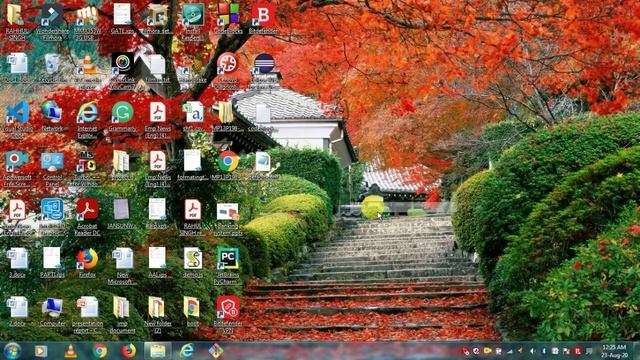Select the red Bitdefender B desktop icon
This screenshot has height=360, width=640.
coord(263,18)
